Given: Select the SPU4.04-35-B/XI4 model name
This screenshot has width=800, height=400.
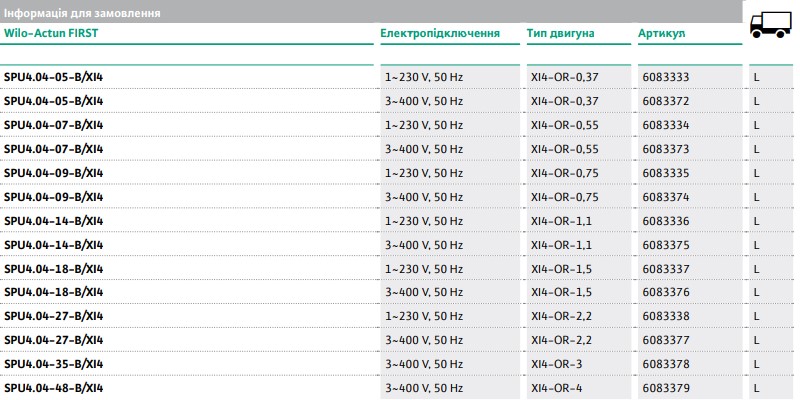Looking at the screenshot, I should [54, 364].
